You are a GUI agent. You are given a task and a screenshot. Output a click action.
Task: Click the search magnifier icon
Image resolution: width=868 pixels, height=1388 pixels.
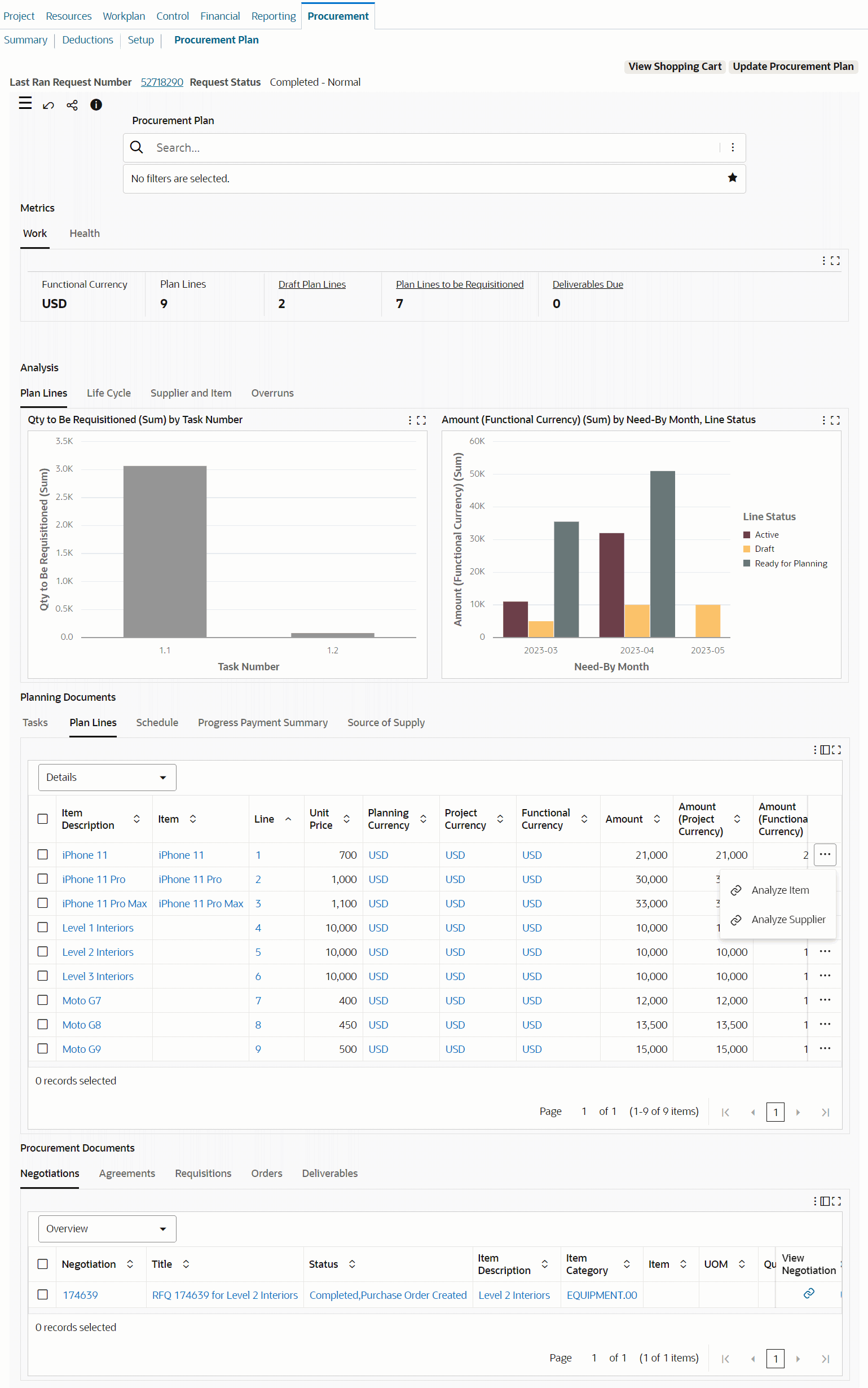pos(136,148)
